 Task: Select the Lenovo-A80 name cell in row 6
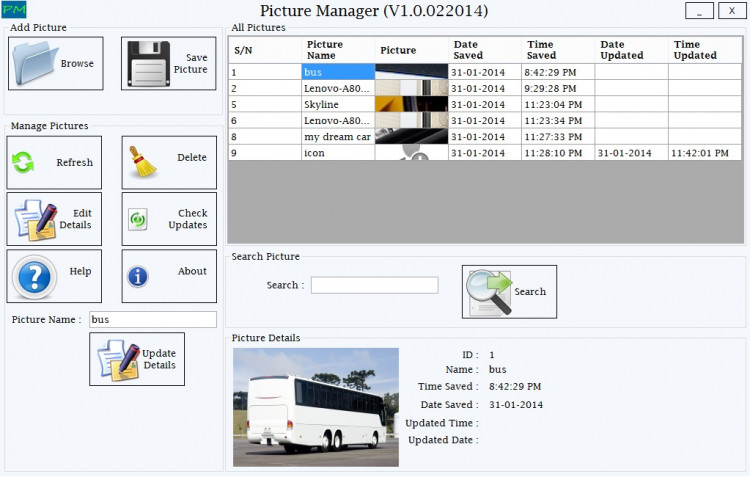(338, 120)
